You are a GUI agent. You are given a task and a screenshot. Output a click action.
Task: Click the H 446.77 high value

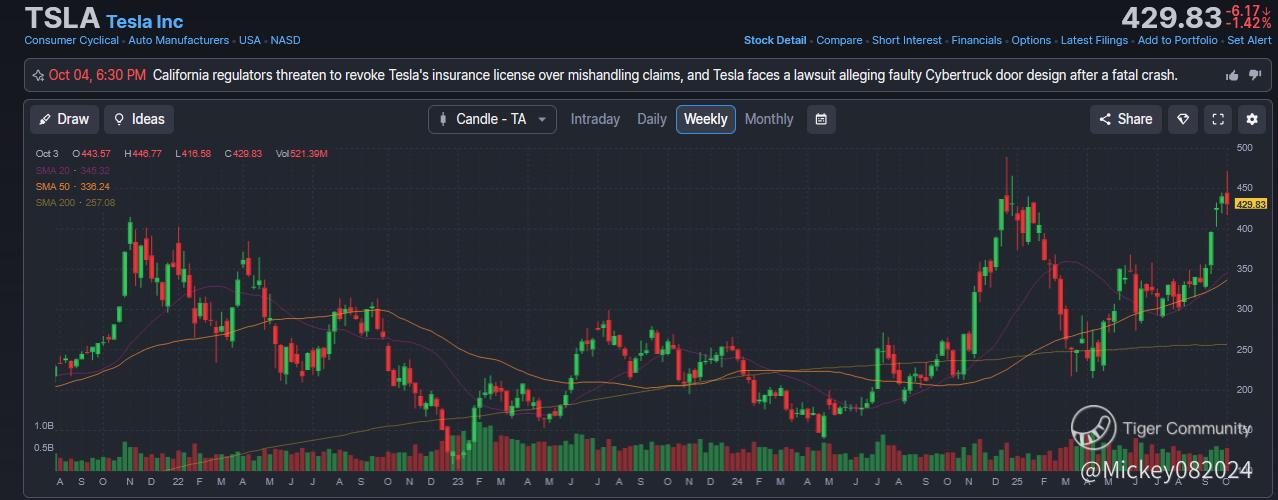point(143,154)
